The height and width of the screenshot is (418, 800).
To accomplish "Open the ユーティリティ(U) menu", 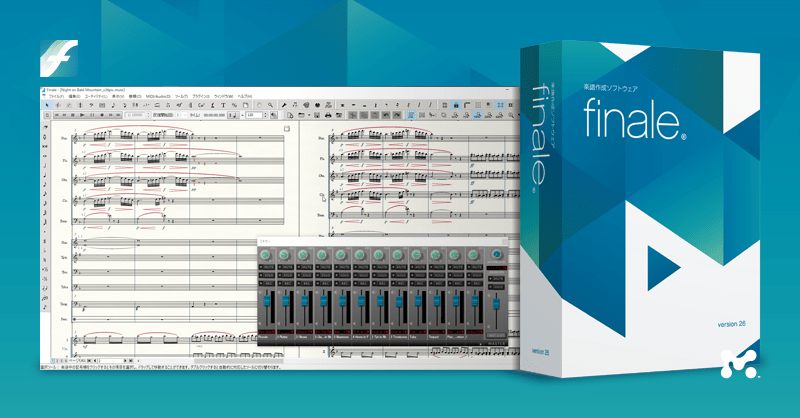I will (96, 96).
